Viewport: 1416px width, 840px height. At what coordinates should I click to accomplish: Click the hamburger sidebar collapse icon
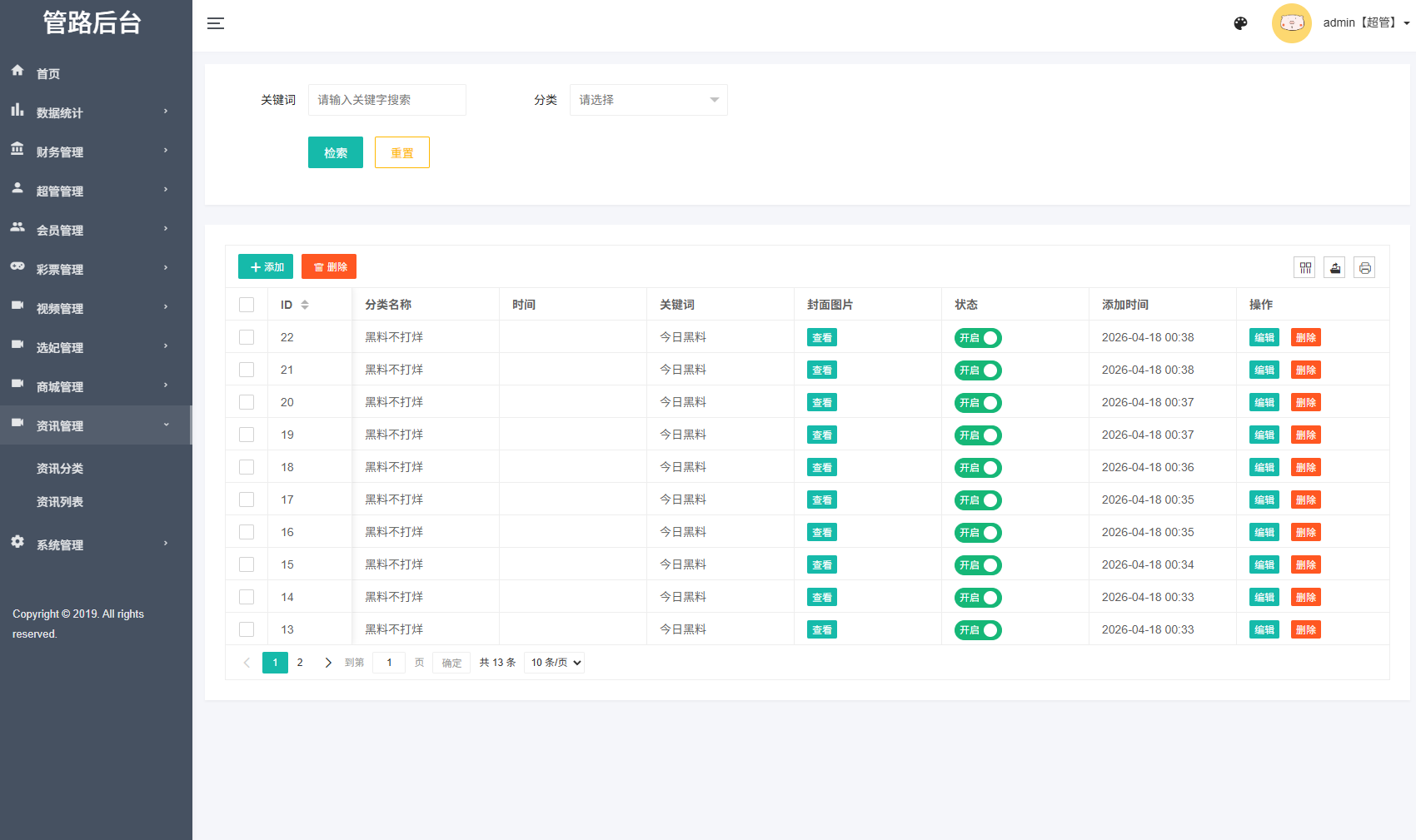coord(216,23)
